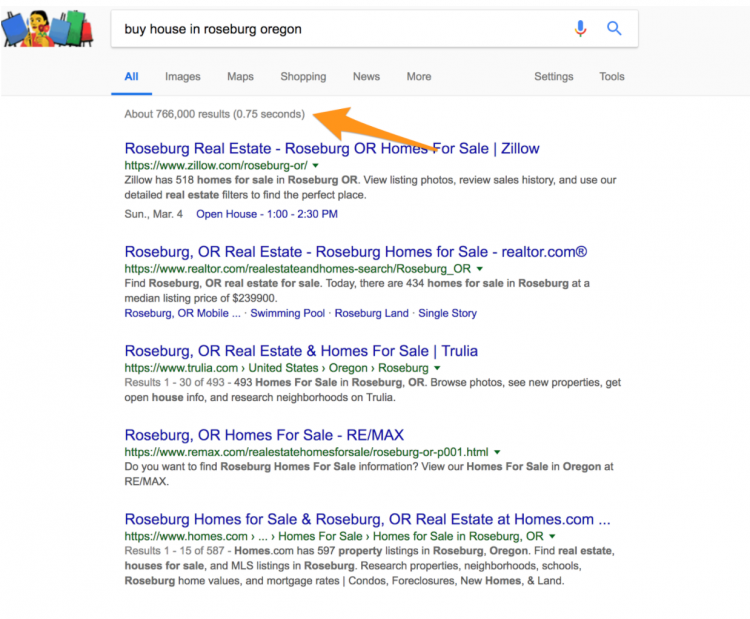
Task: Open the More search categories menu
Action: (x=419, y=77)
